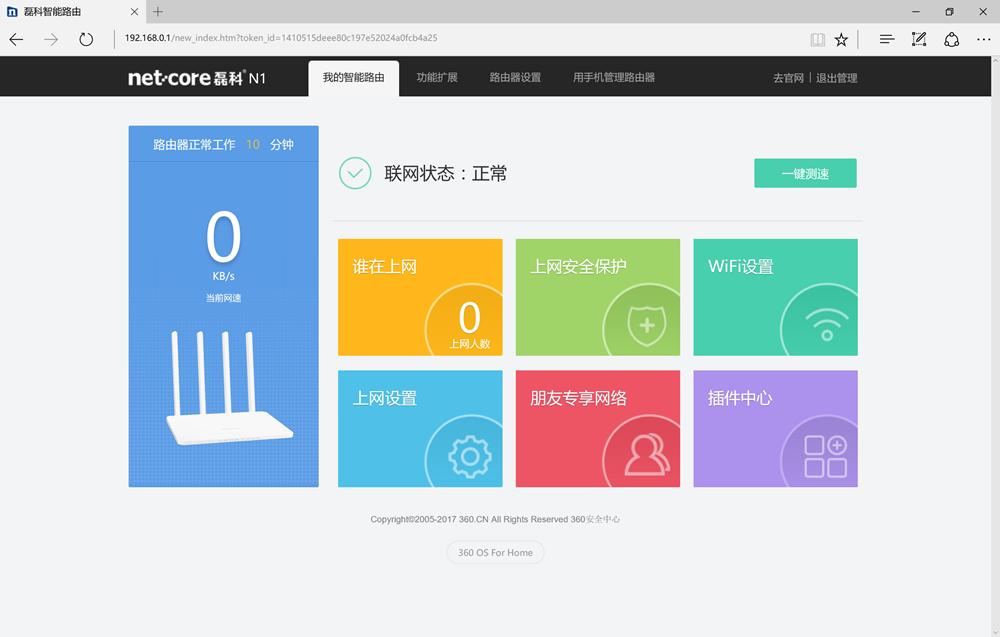Open the 路由器设置 section
Viewport: 1000px width, 637px height.
point(513,76)
